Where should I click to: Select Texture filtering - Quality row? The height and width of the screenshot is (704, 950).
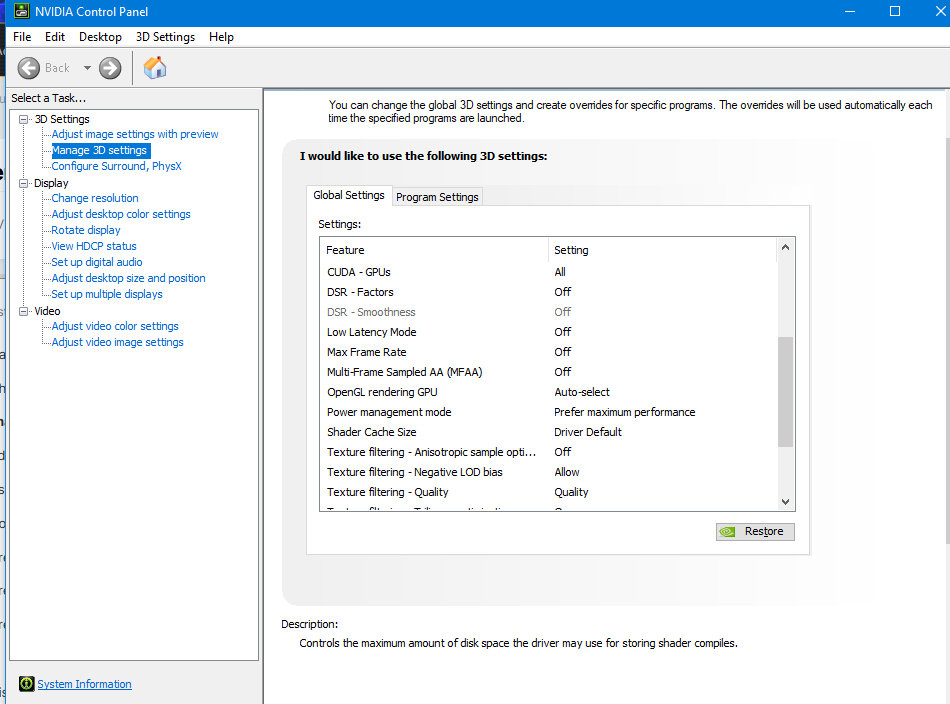click(548, 492)
